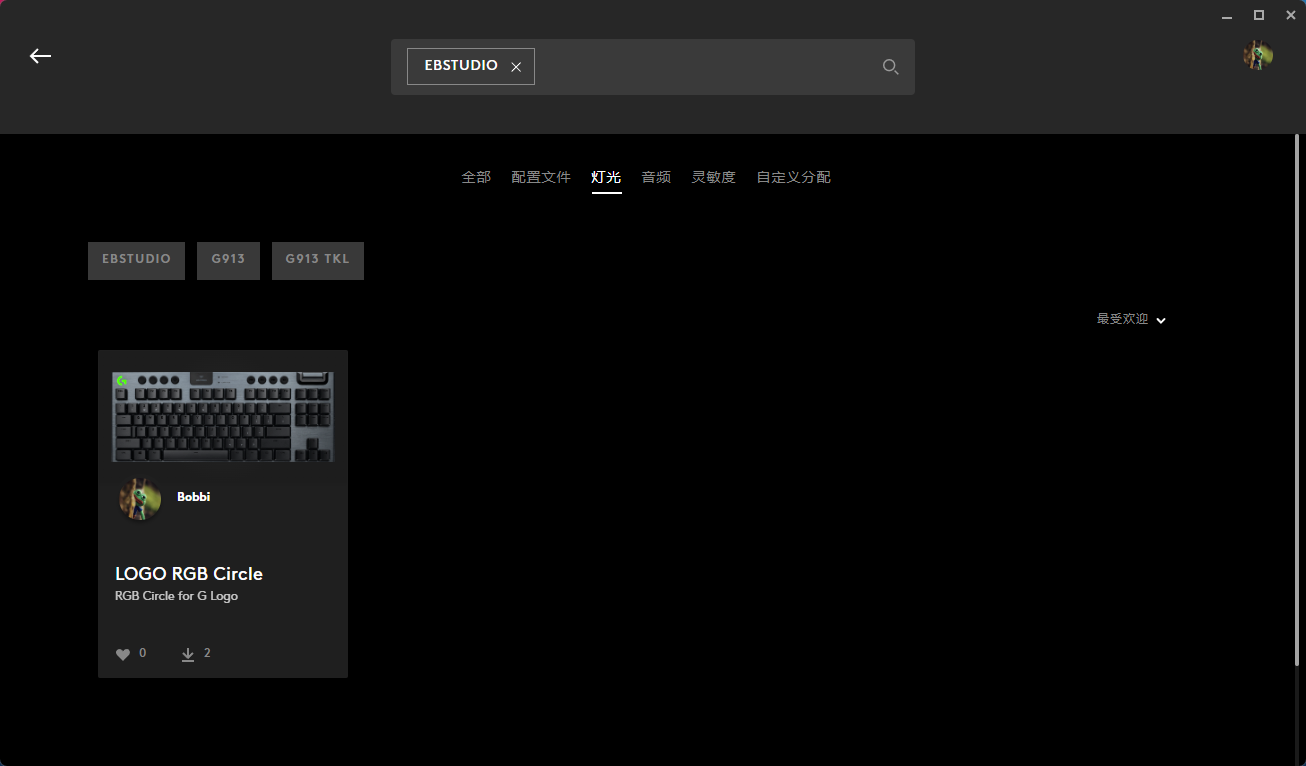Screen dimensions: 1306x766
Task: Open the G913 keyboard preview thumbnail
Action: [223, 417]
